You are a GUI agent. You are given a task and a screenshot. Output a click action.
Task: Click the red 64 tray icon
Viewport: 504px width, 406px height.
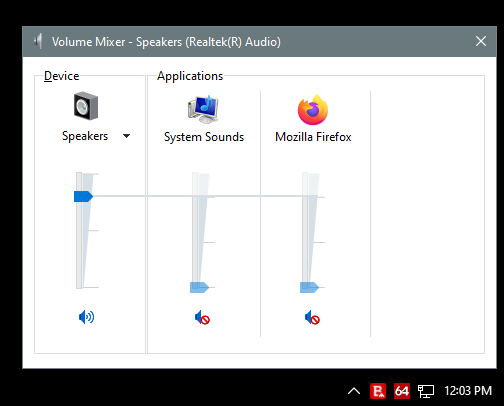(402, 391)
